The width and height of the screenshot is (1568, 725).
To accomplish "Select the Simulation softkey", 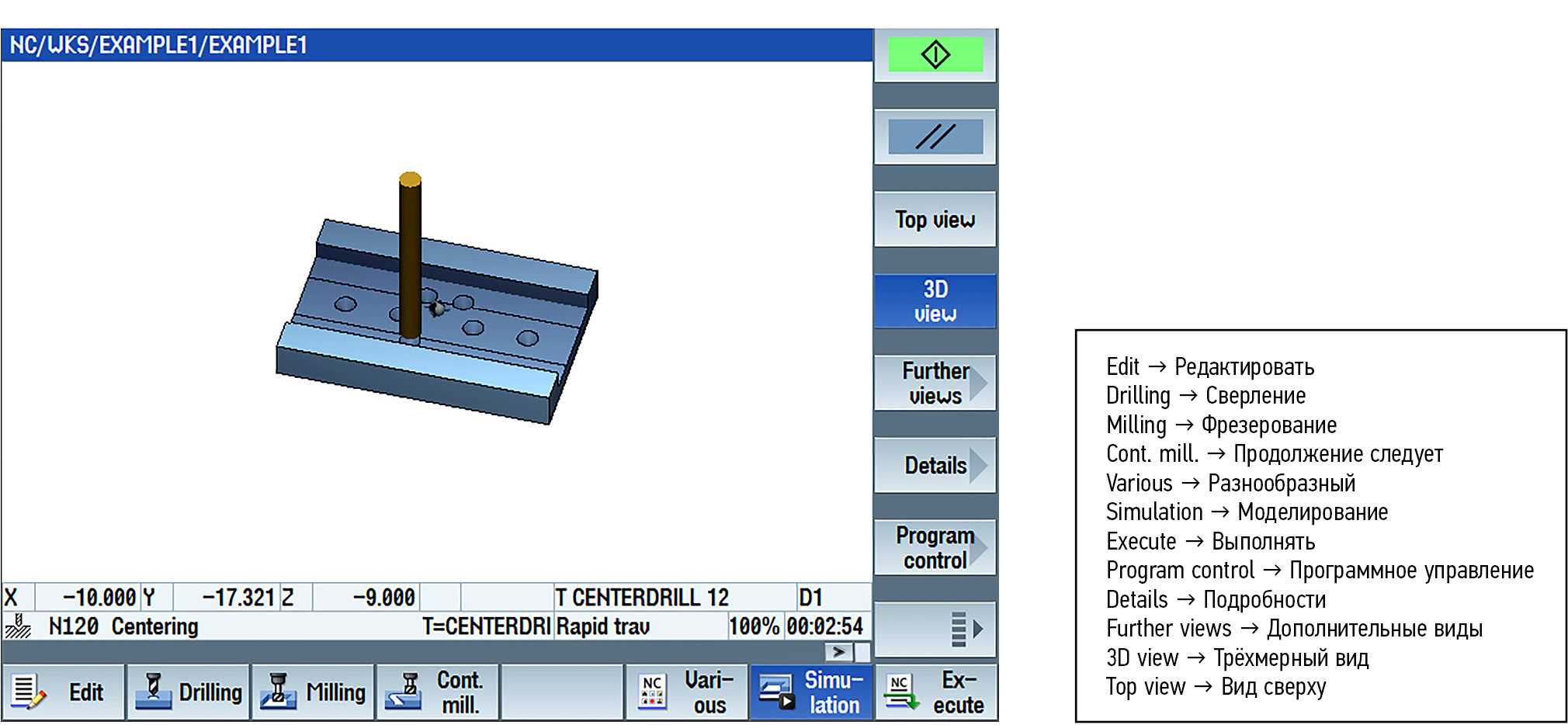I will point(811,692).
